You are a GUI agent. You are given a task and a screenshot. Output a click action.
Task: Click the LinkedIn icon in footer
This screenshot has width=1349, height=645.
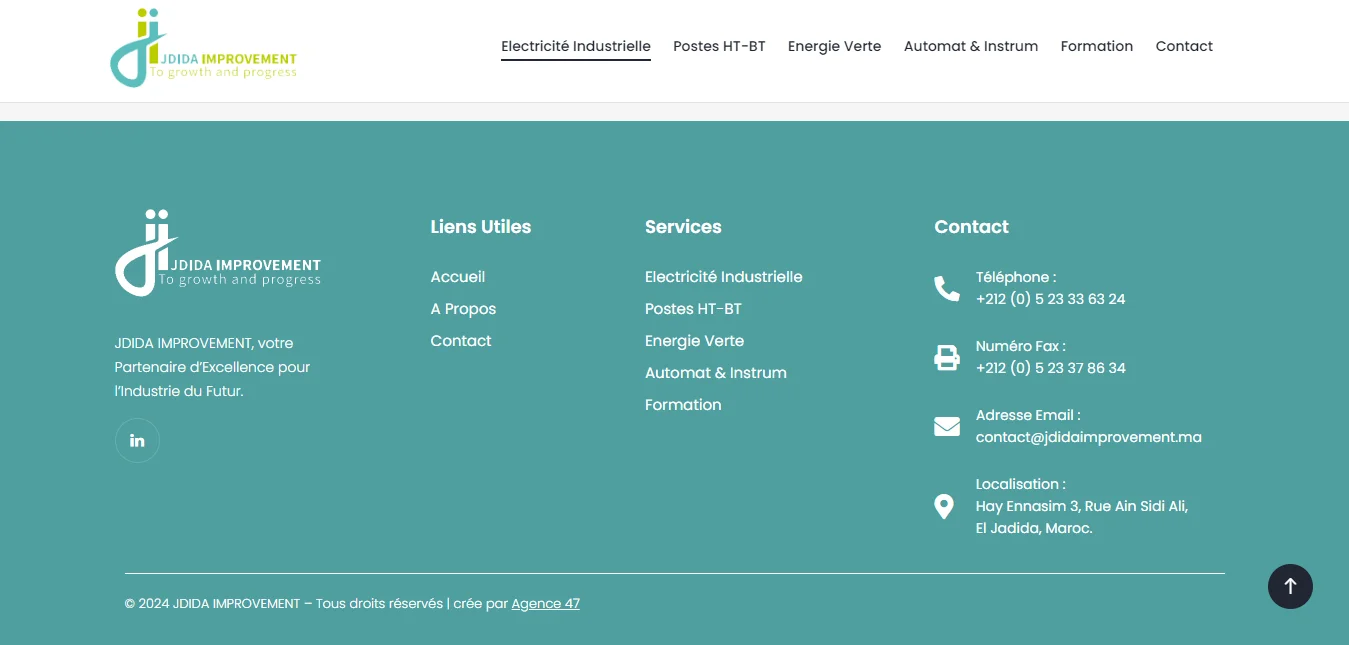click(137, 440)
